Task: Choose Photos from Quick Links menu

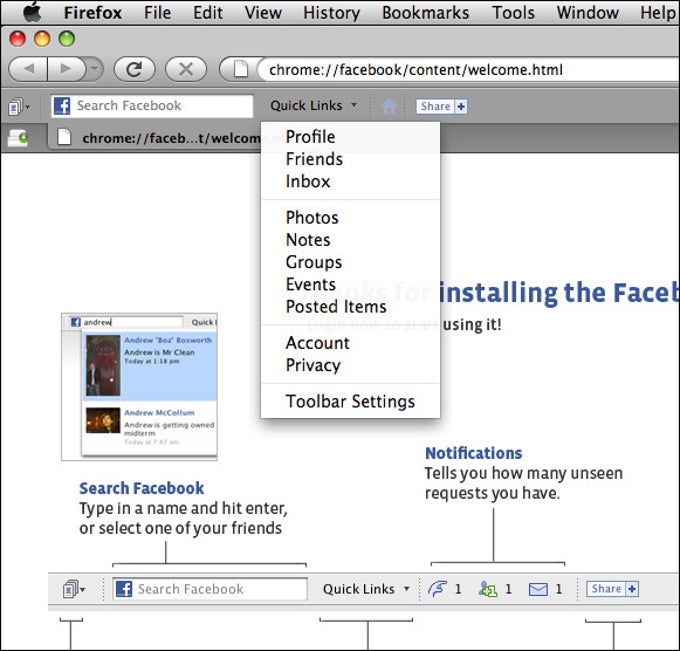Action: [350, 218]
